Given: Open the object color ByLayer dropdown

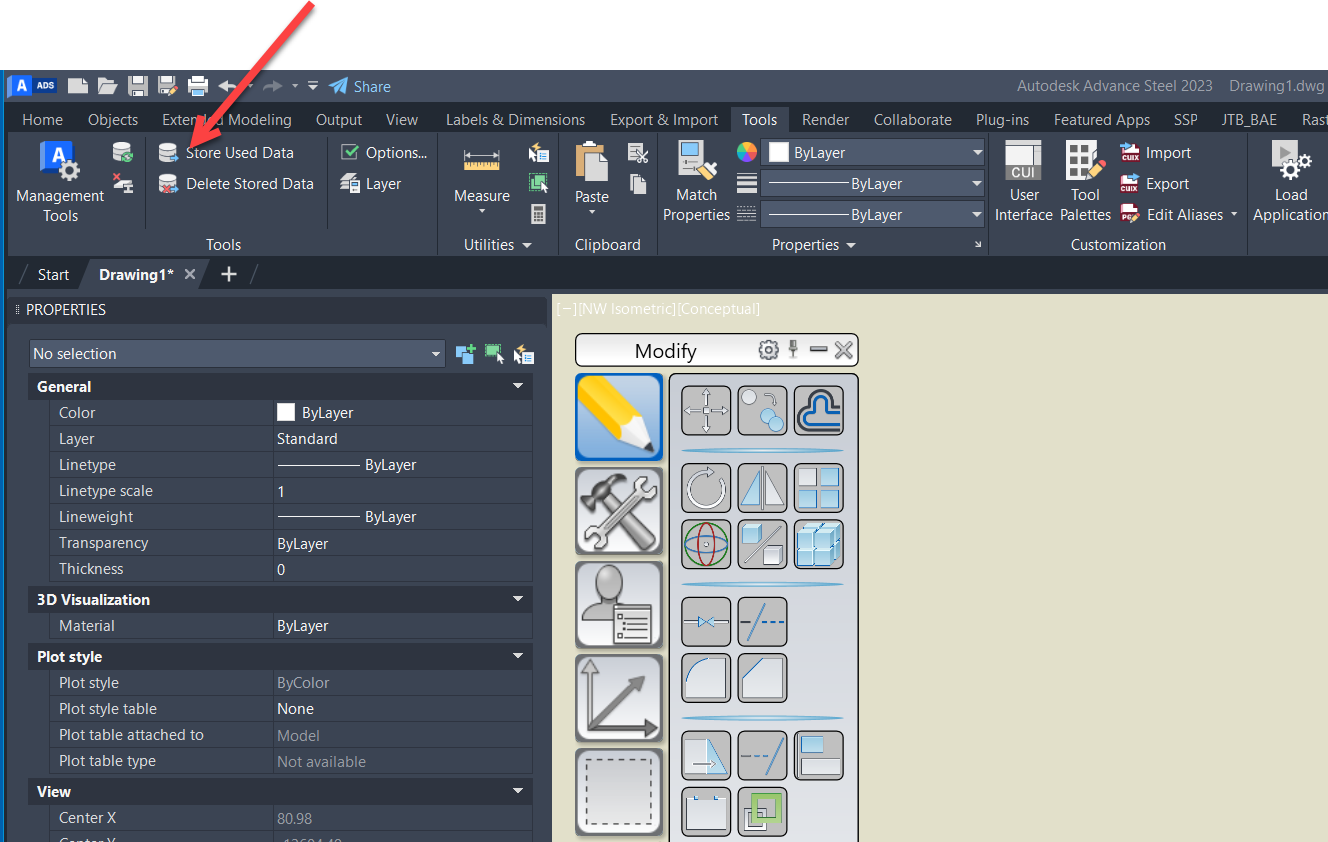Looking at the screenshot, I should click(x=975, y=152).
